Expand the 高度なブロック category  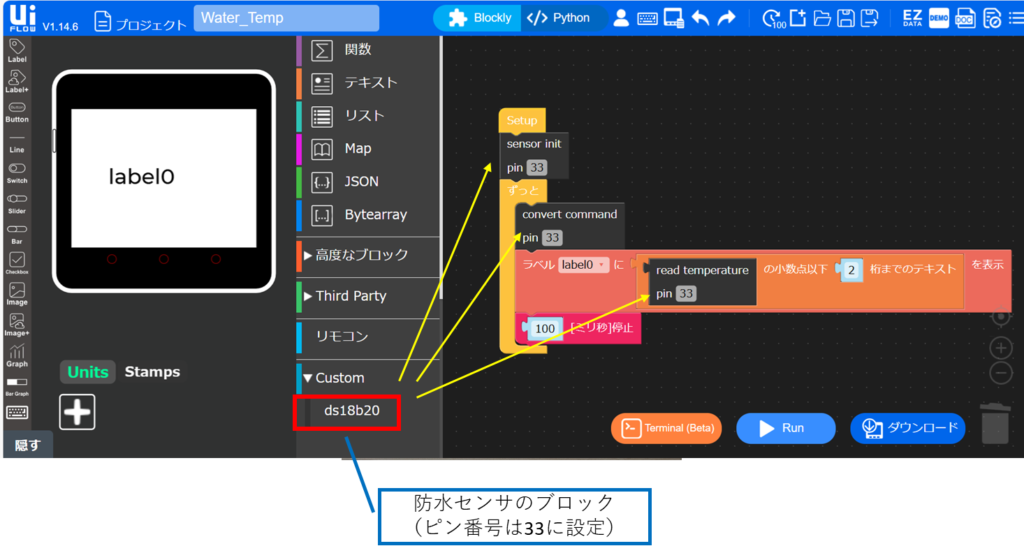tap(369, 255)
